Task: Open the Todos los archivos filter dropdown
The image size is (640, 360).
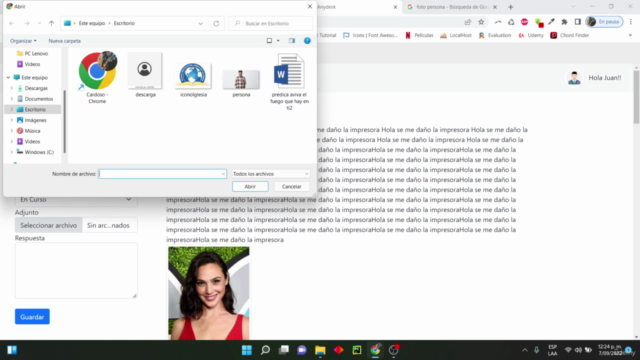Action: pyautogui.click(x=271, y=174)
